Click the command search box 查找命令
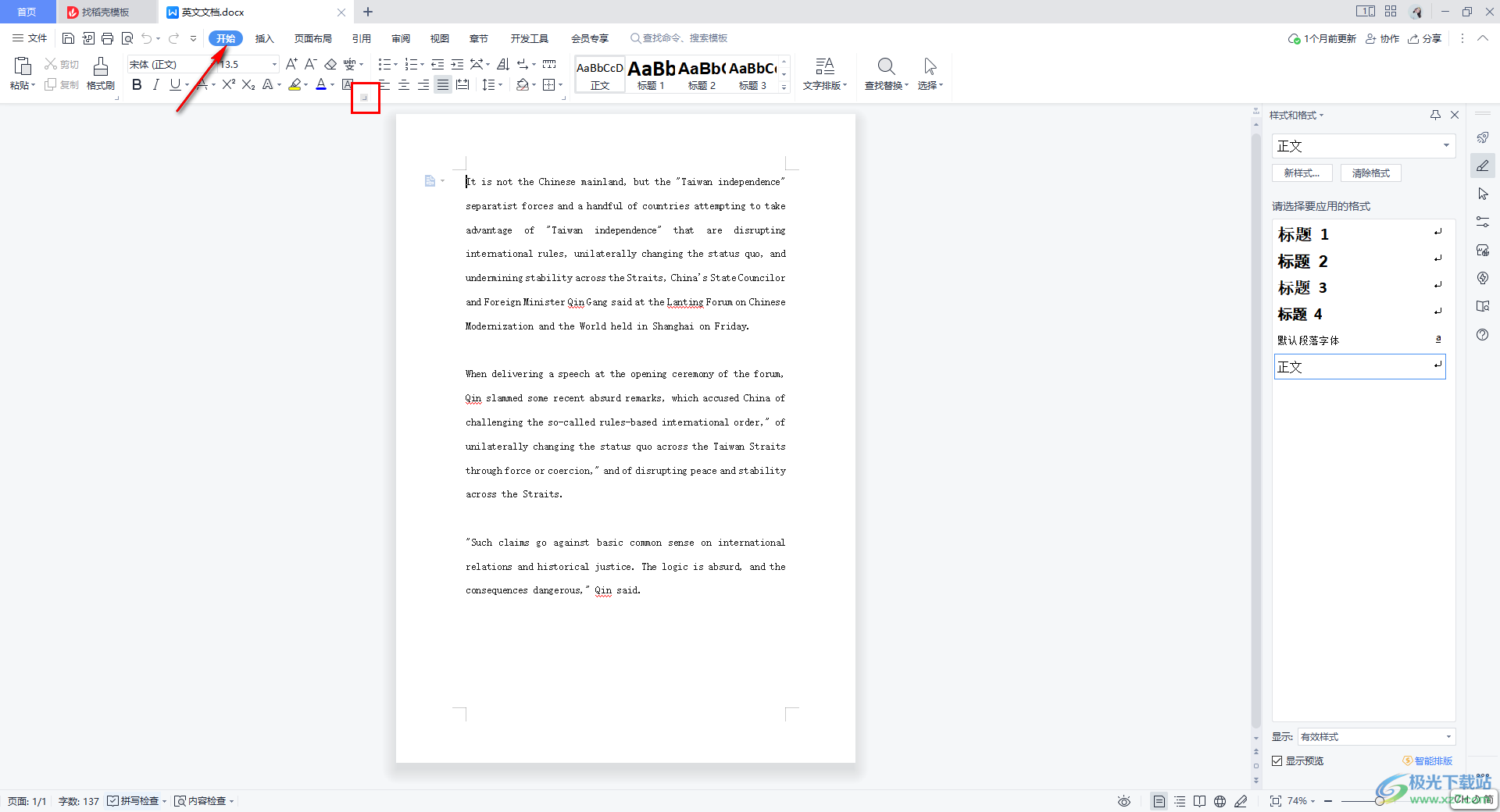Image resolution: width=1500 pixels, height=812 pixels. click(680, 38)
